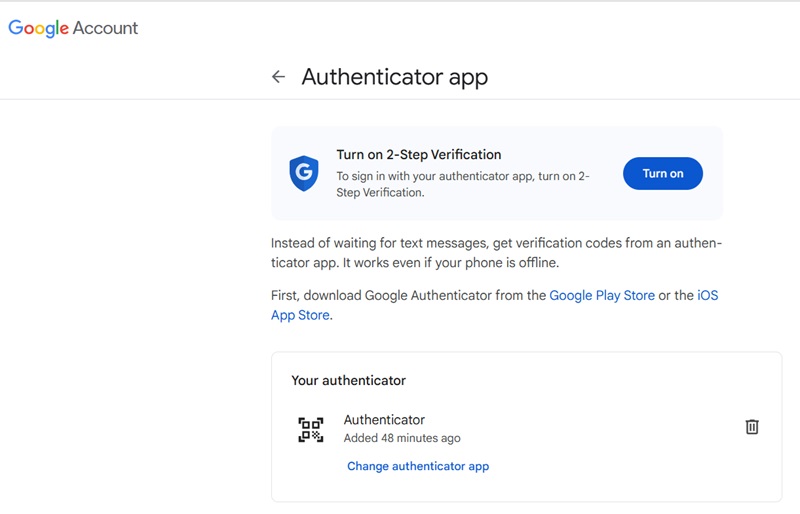Click the "Authenticator" entry name
Screen dimensions: 800x514
point(384,420)
